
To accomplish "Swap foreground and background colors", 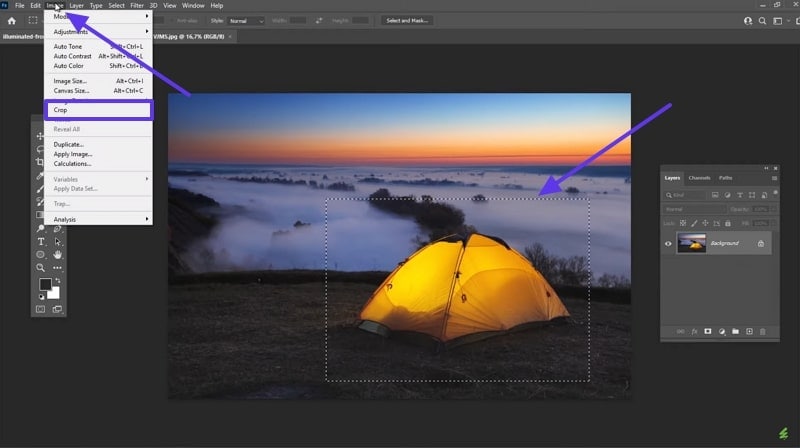I will point(57,281).
